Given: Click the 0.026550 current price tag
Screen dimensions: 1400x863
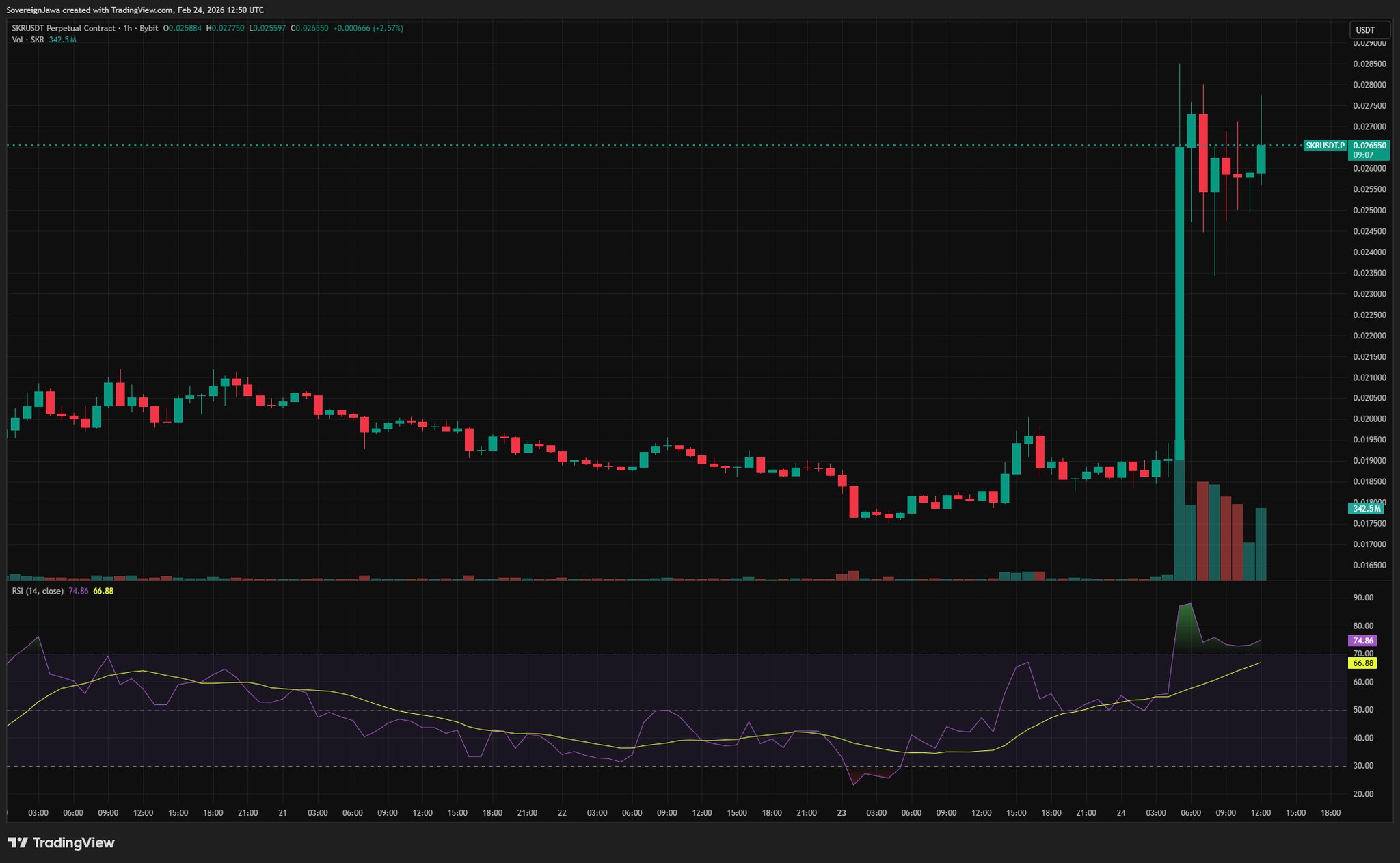Looking at the screenshot, I should [x=1370, y=146].
